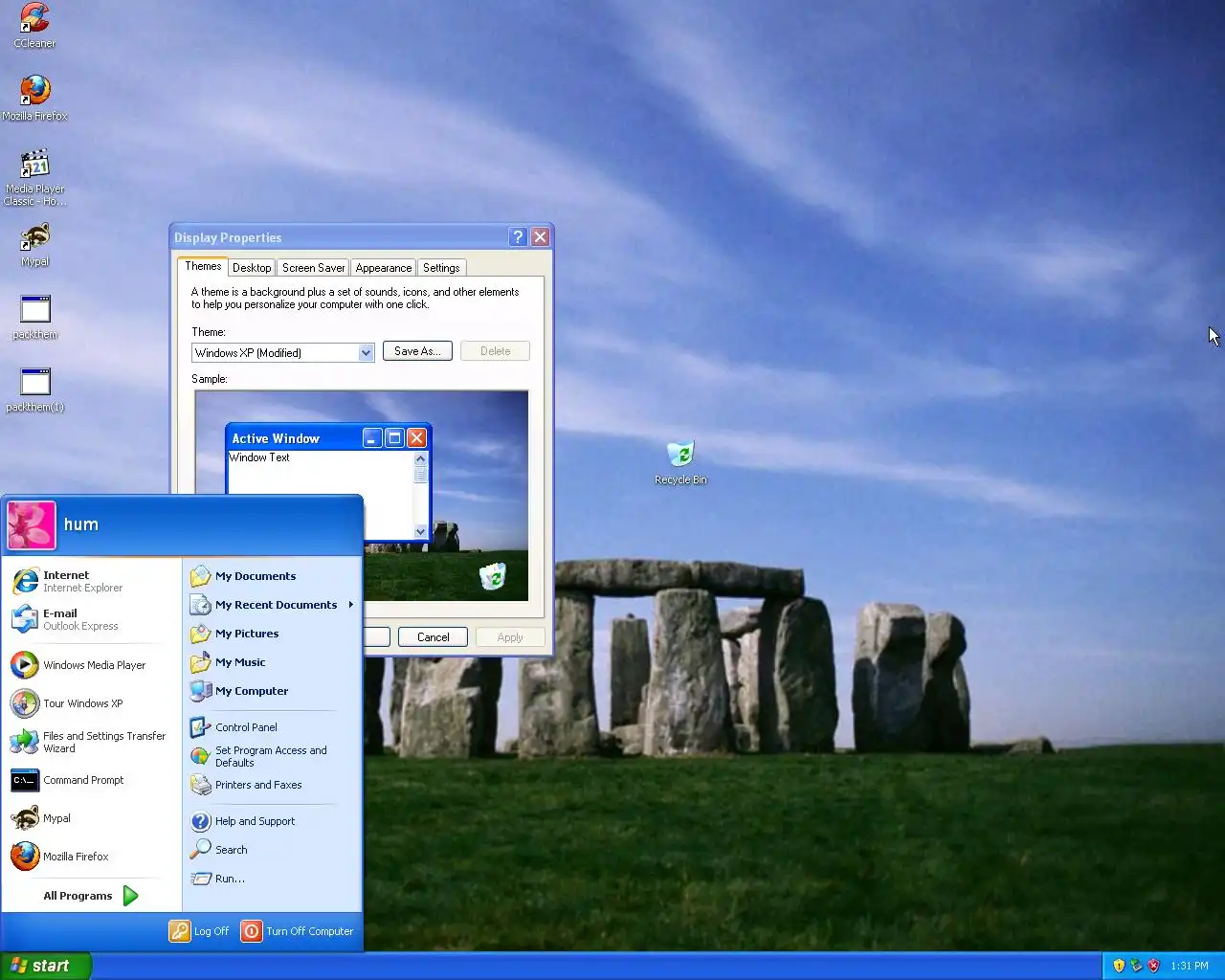Click the Windows Security Alerts tray icon
This screenshot has width=1225, height=980.
click(x=1119, y=966)
